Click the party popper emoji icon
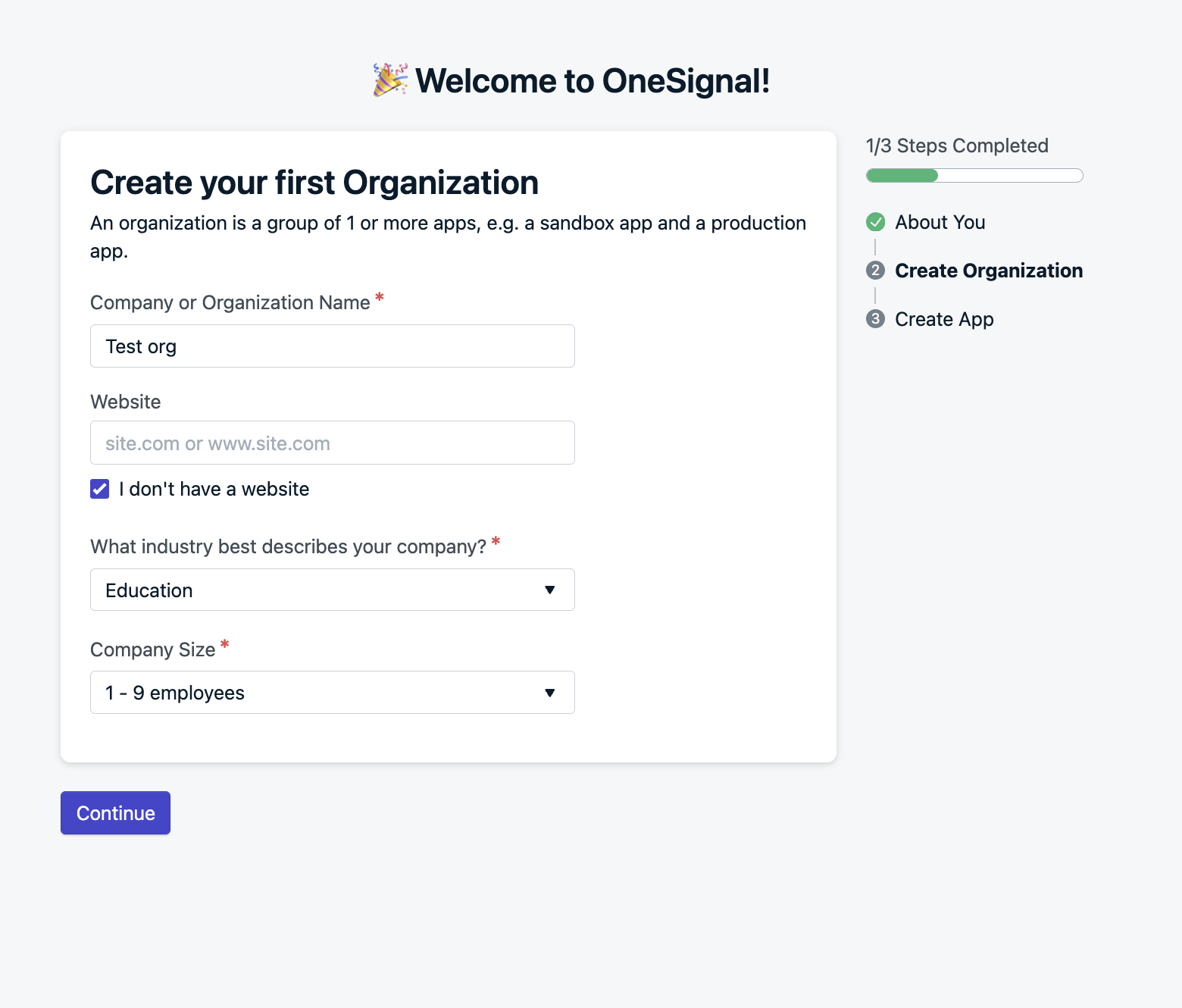1182x1008 pixels. click(x=390, y=80)
